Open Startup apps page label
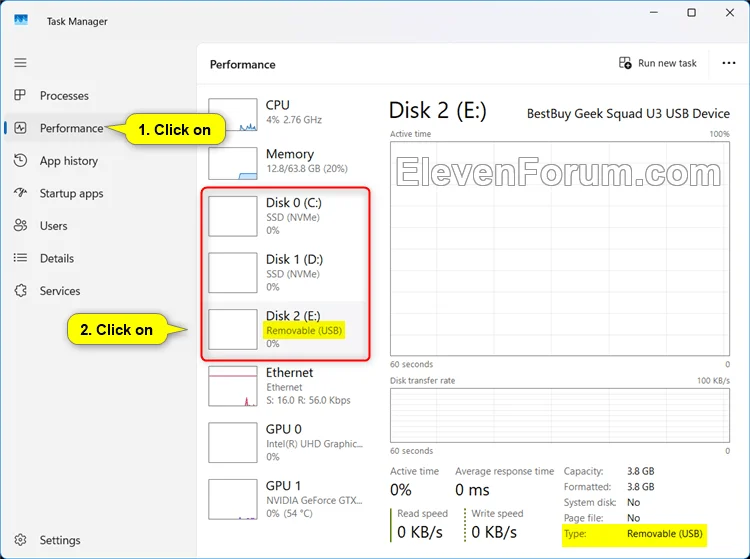The height and width of the screenshot is (559, 750). pos(71,194)
